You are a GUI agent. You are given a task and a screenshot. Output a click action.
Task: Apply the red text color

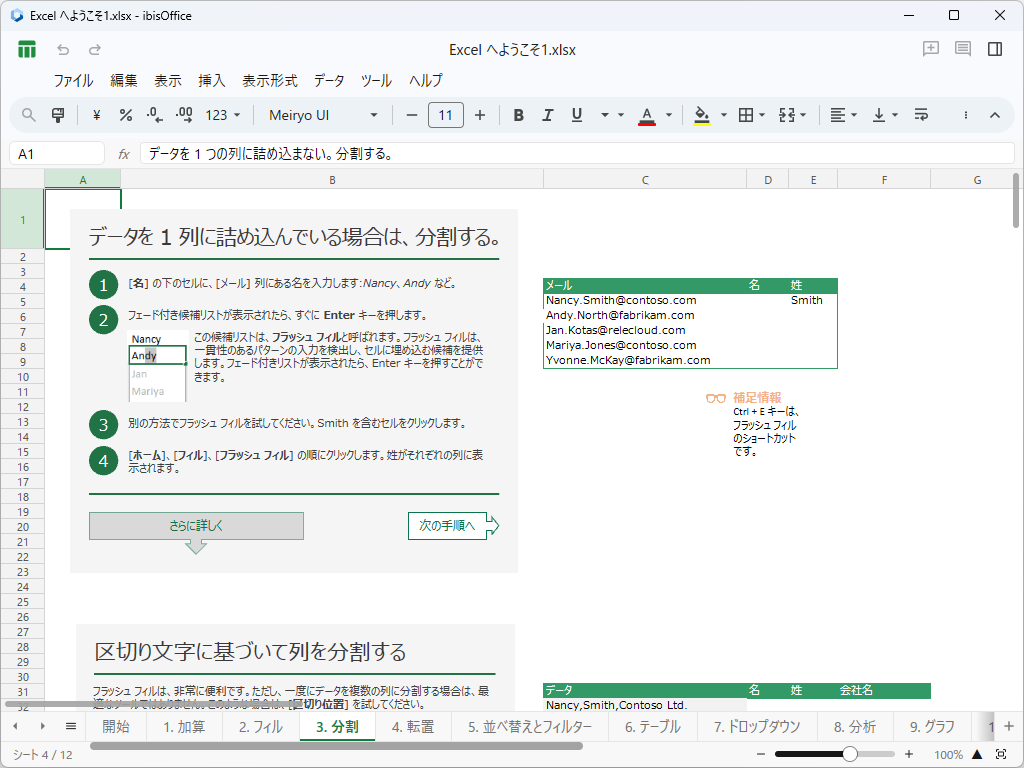pyautogui.click(x=647, y=116)
